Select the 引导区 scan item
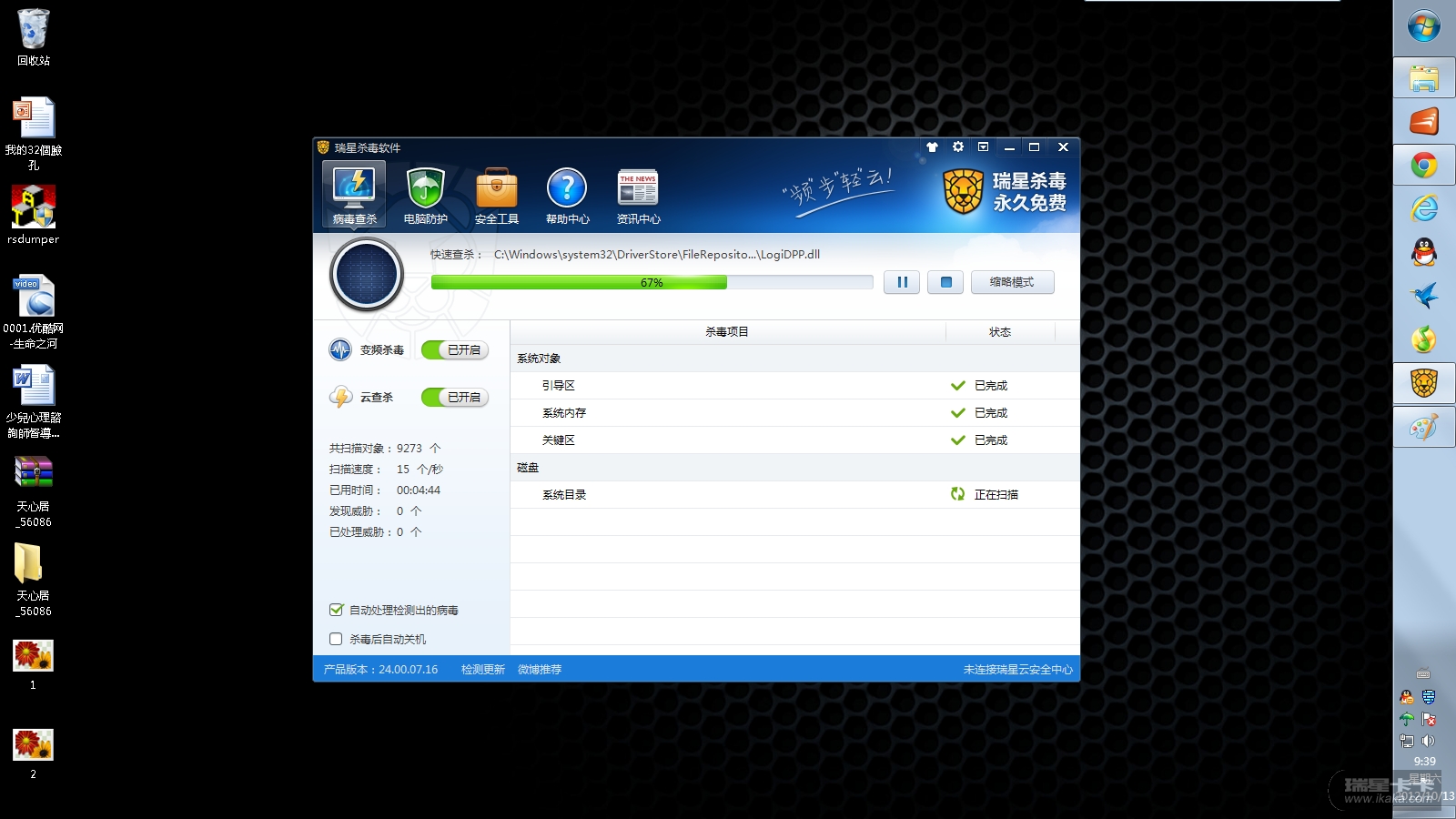Viewport: 1456px width, 819px height. pyautogui.click(x=795, y=386)
